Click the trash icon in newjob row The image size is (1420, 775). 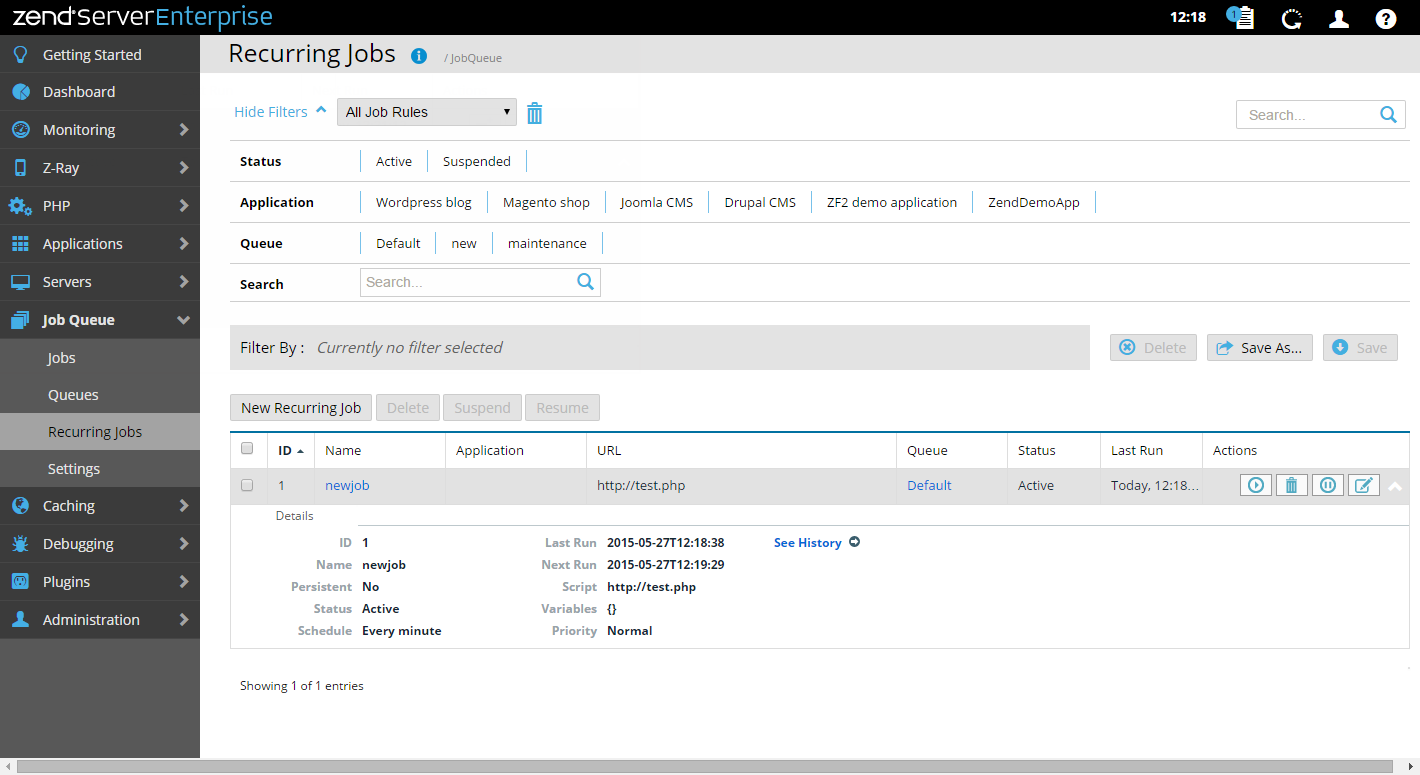(1291, 485)
